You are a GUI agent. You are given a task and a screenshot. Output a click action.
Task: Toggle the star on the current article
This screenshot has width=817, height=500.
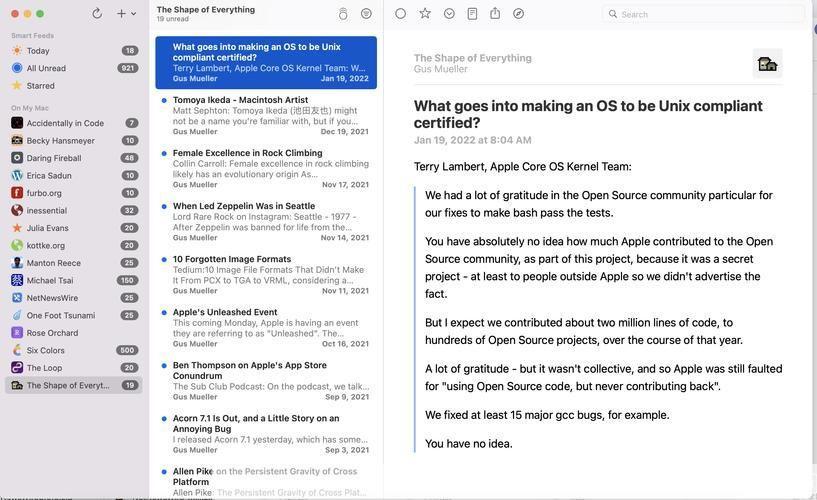coord(425,14)
